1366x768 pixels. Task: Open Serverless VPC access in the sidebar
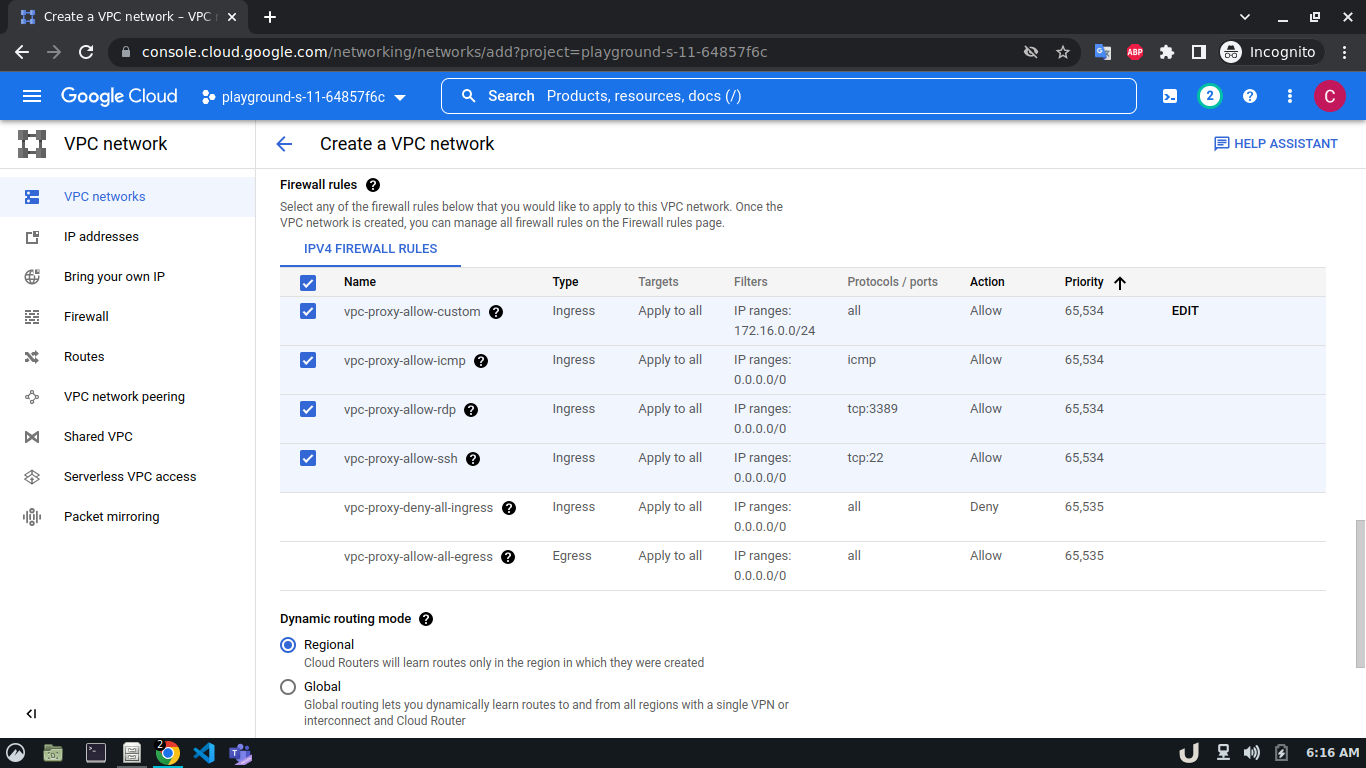[127, 477]
